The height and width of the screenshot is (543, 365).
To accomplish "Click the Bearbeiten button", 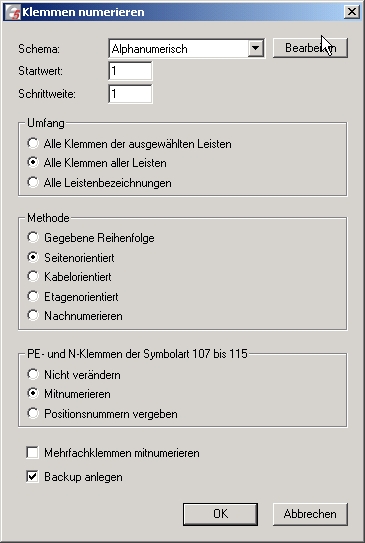I will point(310,48).
